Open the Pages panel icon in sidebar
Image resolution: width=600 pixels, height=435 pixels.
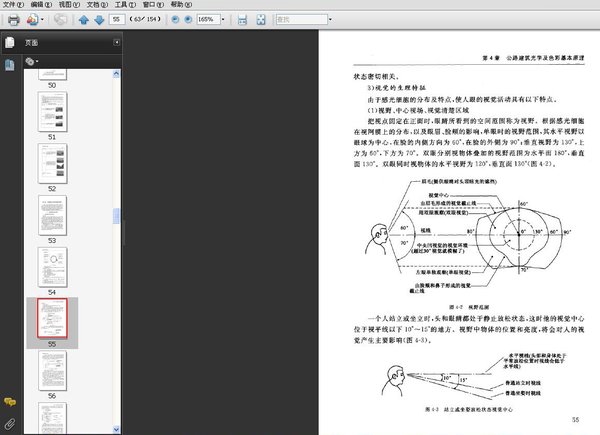pos(10,43)
